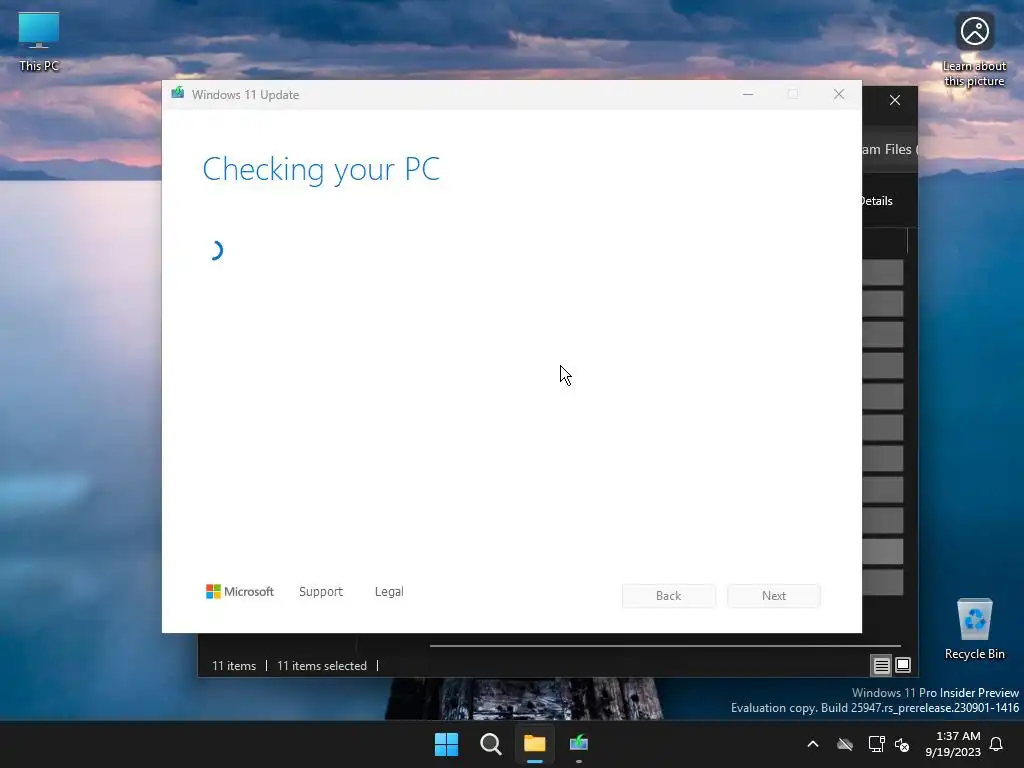Click File Explorer horizontal scrollbar
Viewport: 1024px width, 768px height.
click(x=665, y=646)
